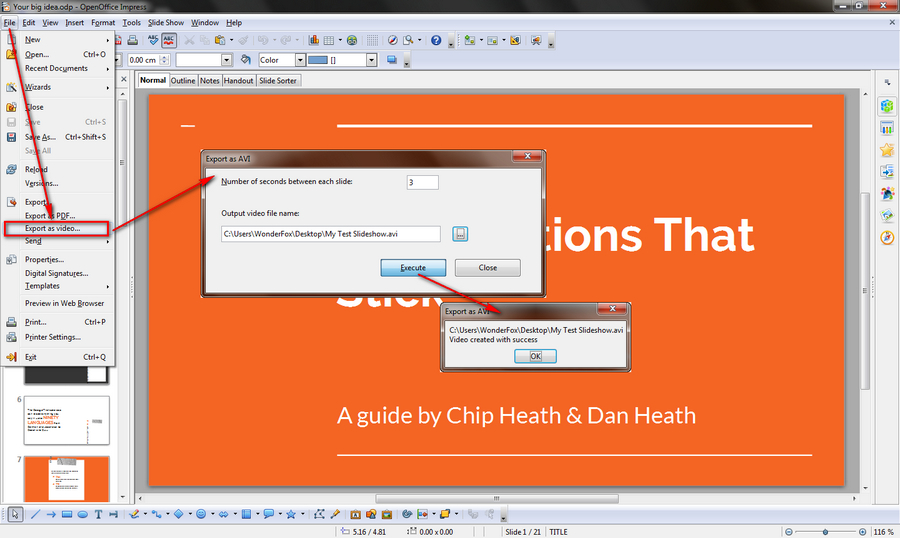Open Custom Animation star icon in sidebar

[x=886, y=150]
